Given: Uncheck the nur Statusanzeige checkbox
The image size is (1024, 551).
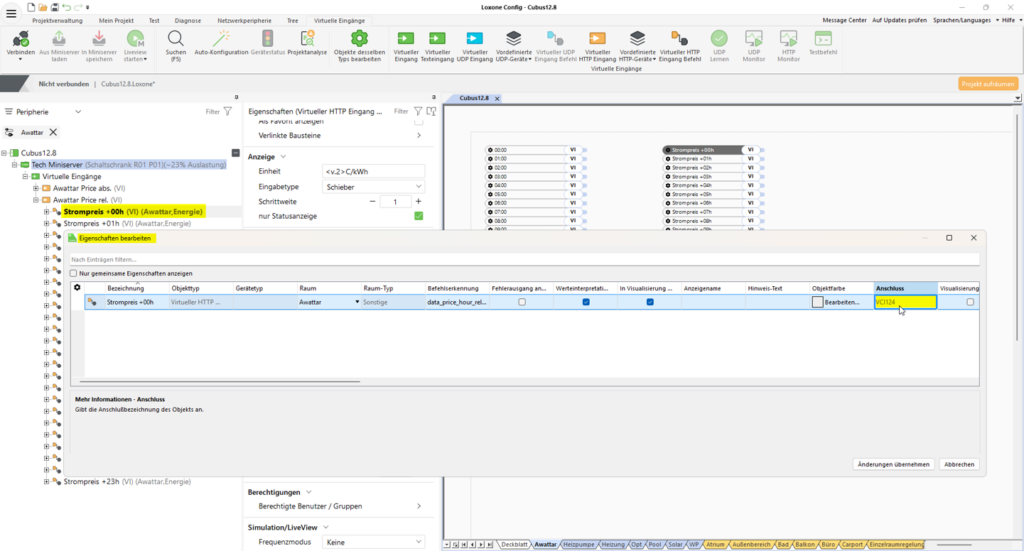Looking at the screenshot, I should [x=419, y=216].
